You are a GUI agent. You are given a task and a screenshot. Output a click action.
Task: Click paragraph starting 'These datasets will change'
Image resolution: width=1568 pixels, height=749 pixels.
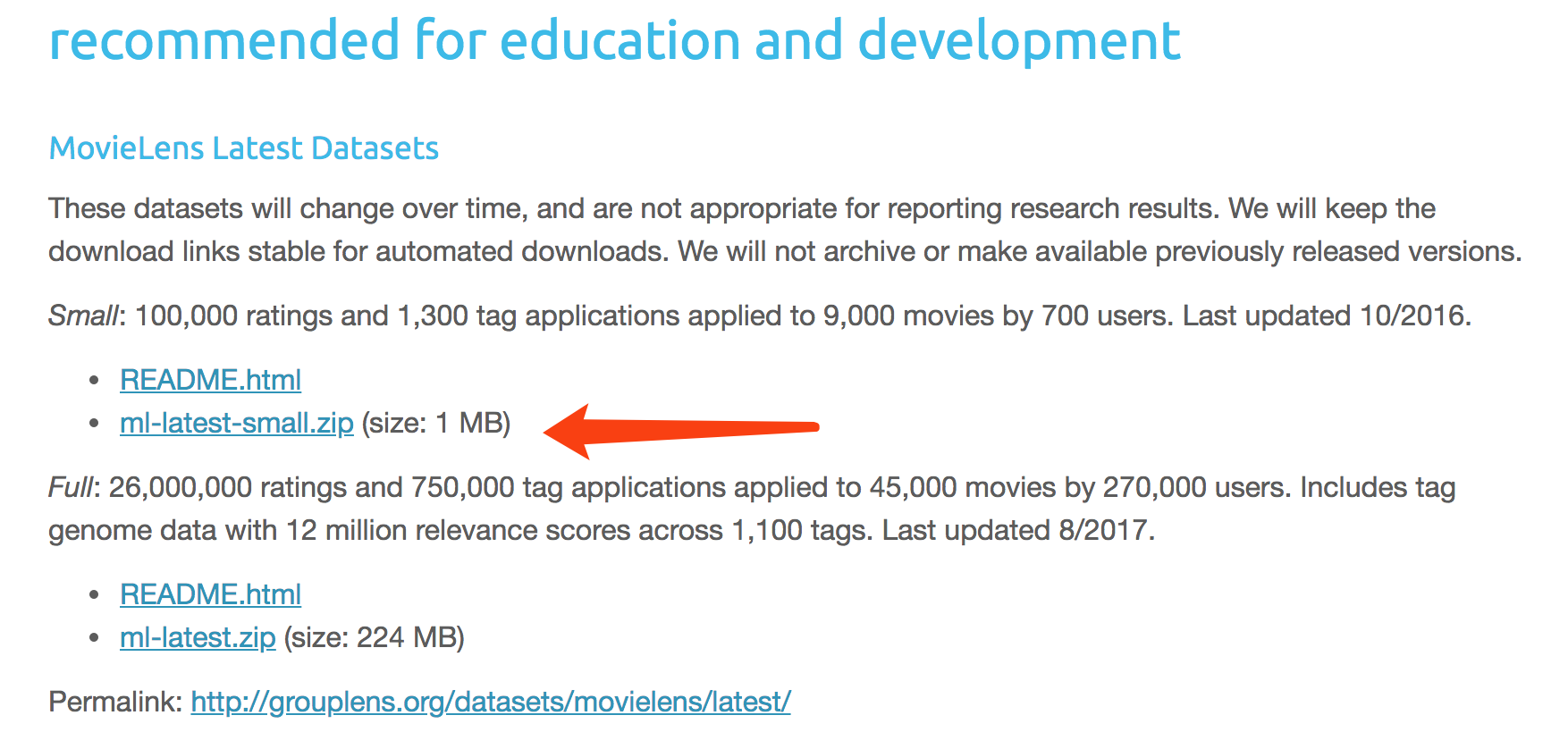tap(785, 230)
